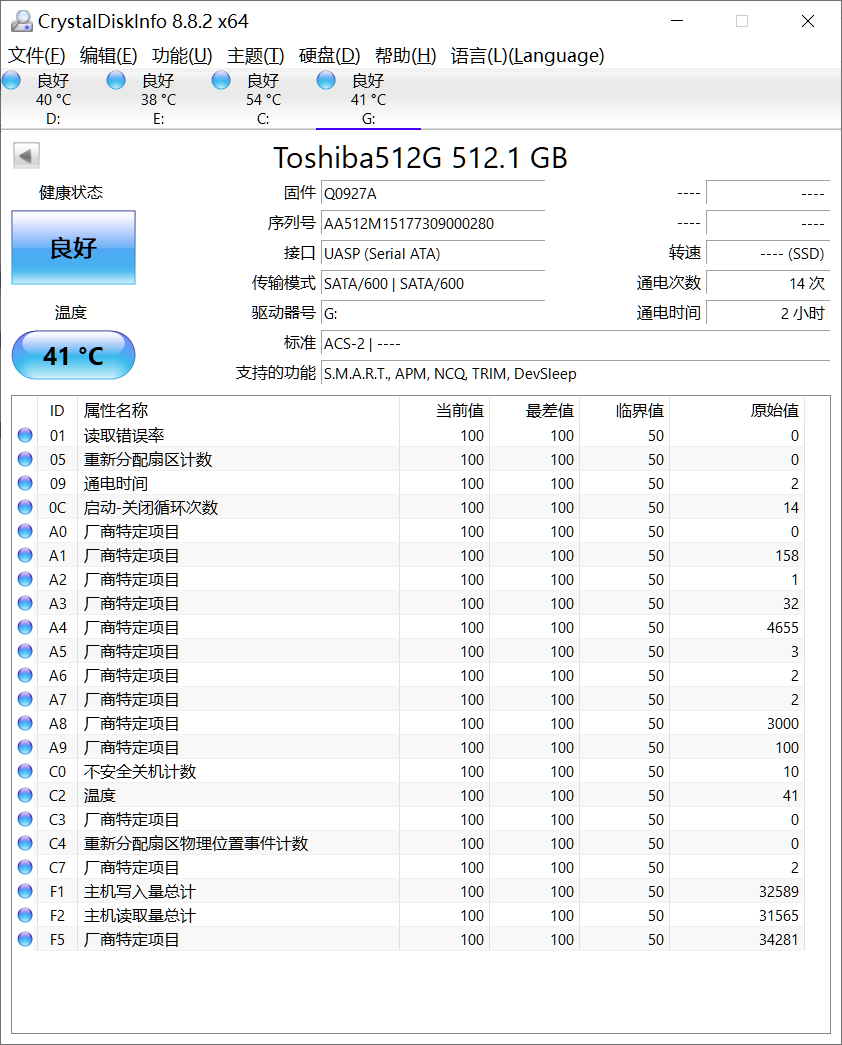Click the health circle above drive E:
Image resolution: width=842 pixels, height=1045 pixels.
tap(115, 80)
